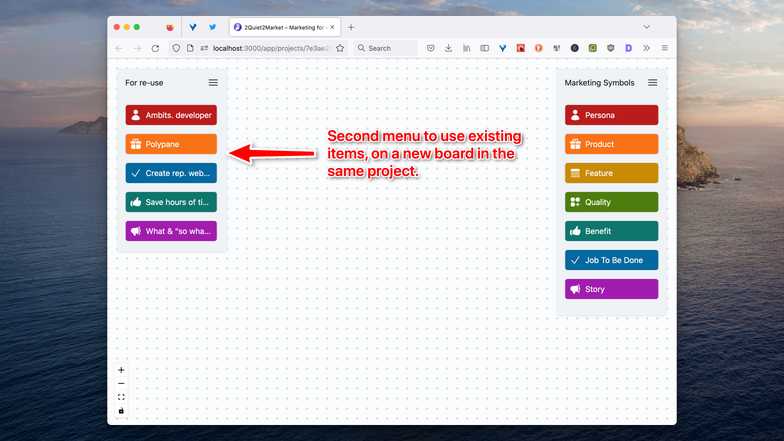Toggle the canvas interactivity lock
The width and height of the screenshot is (784, 441).
click(x=121, y=411)
